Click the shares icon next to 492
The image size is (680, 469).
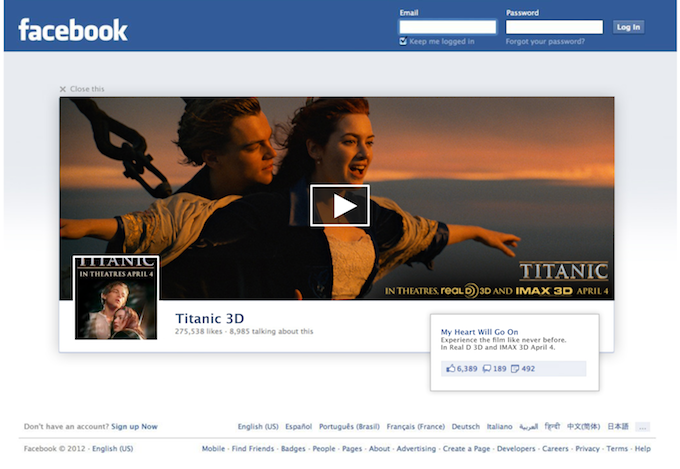point(515,369)
